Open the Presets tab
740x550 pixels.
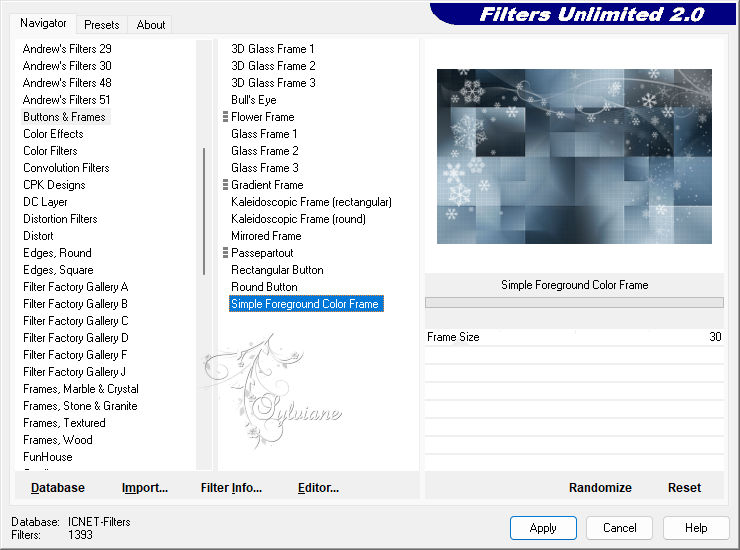(x=101, y=25)
